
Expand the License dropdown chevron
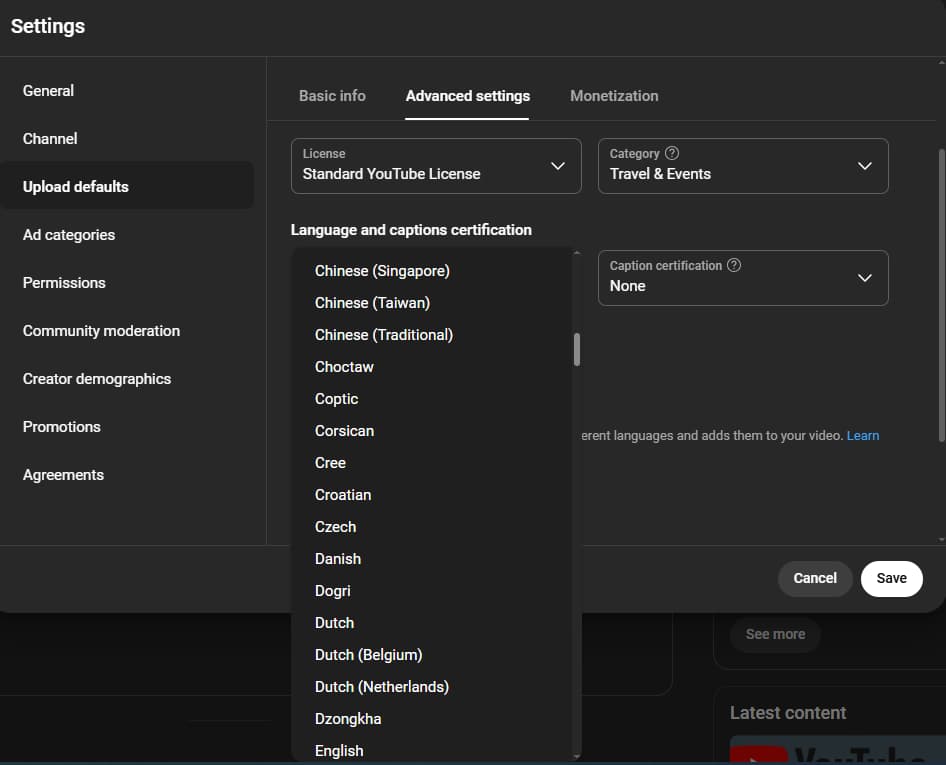click(x=558, y=166)
